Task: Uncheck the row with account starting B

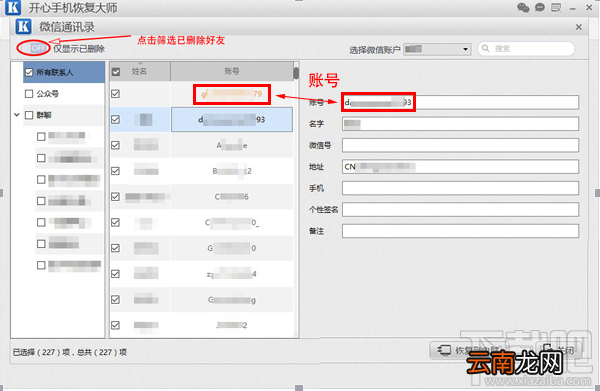Action: click(x=116, y=171)
